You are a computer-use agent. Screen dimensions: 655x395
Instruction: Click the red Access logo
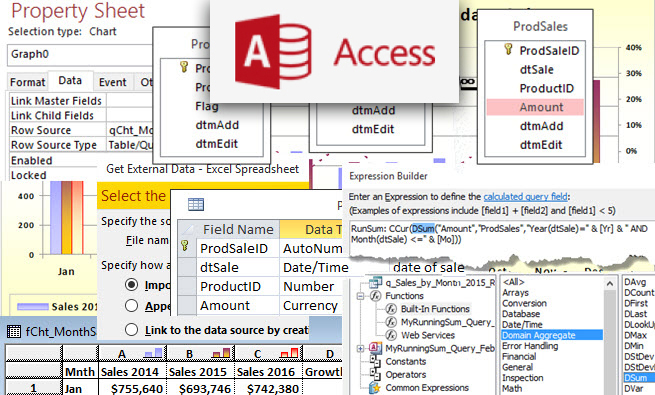pos(273,52)
